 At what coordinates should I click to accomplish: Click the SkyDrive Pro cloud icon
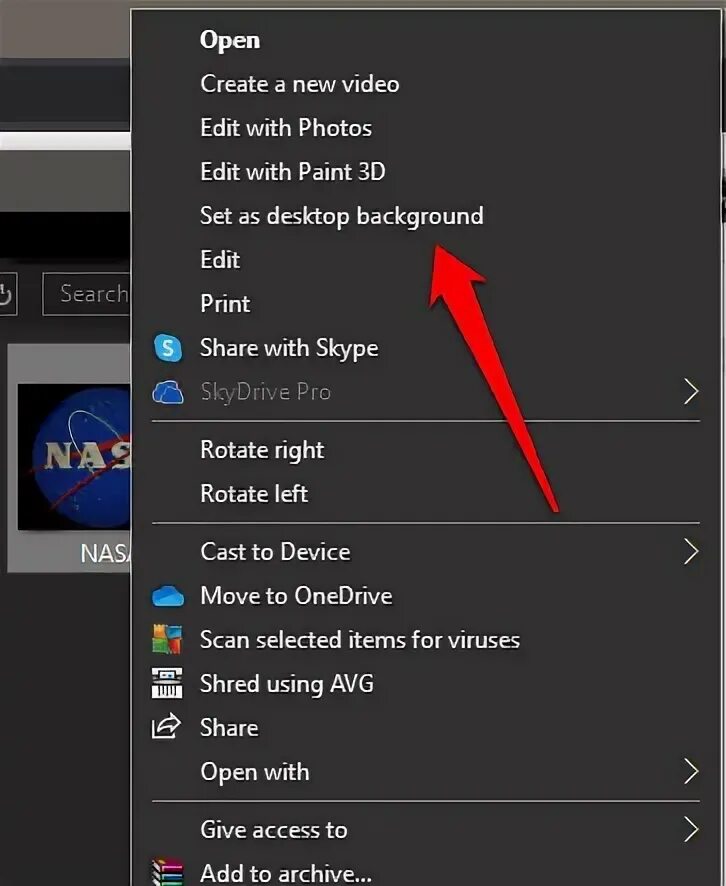(168, 392)
